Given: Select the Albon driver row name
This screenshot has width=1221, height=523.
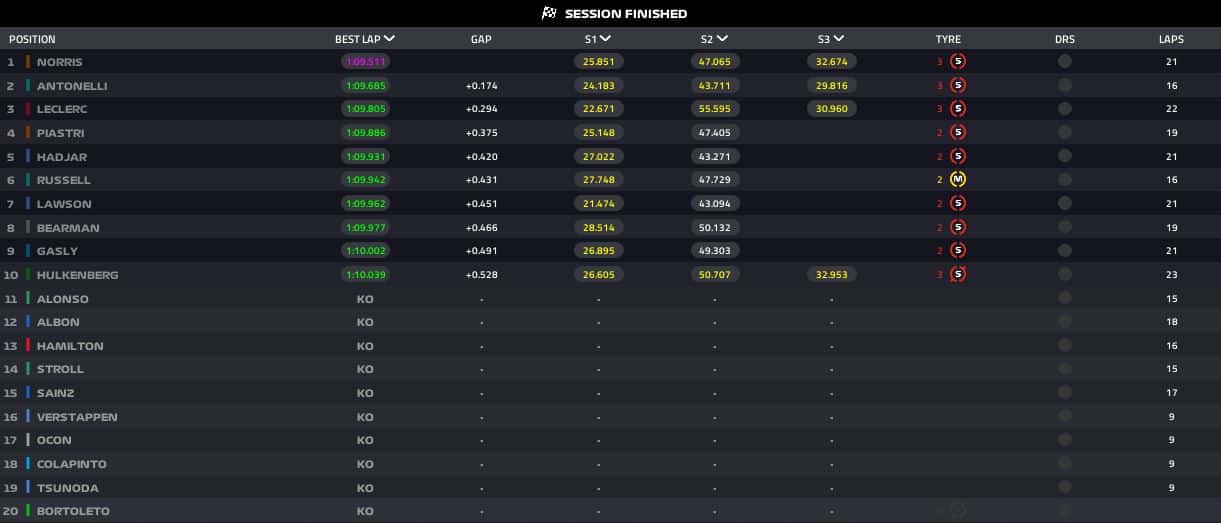Looking at the screenshot, I should point(58,322).
